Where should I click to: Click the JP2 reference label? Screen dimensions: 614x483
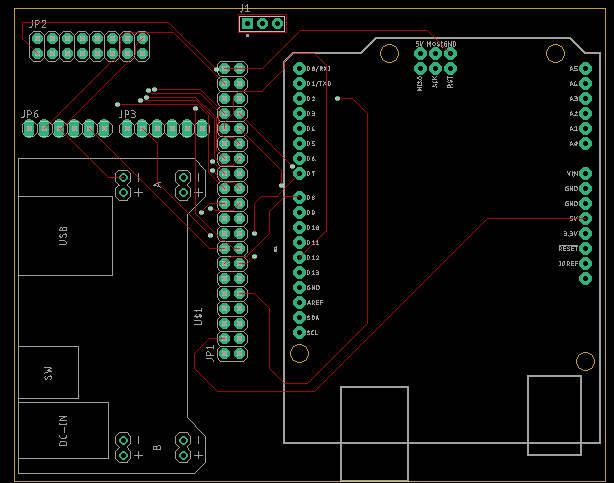coord(38,24)
